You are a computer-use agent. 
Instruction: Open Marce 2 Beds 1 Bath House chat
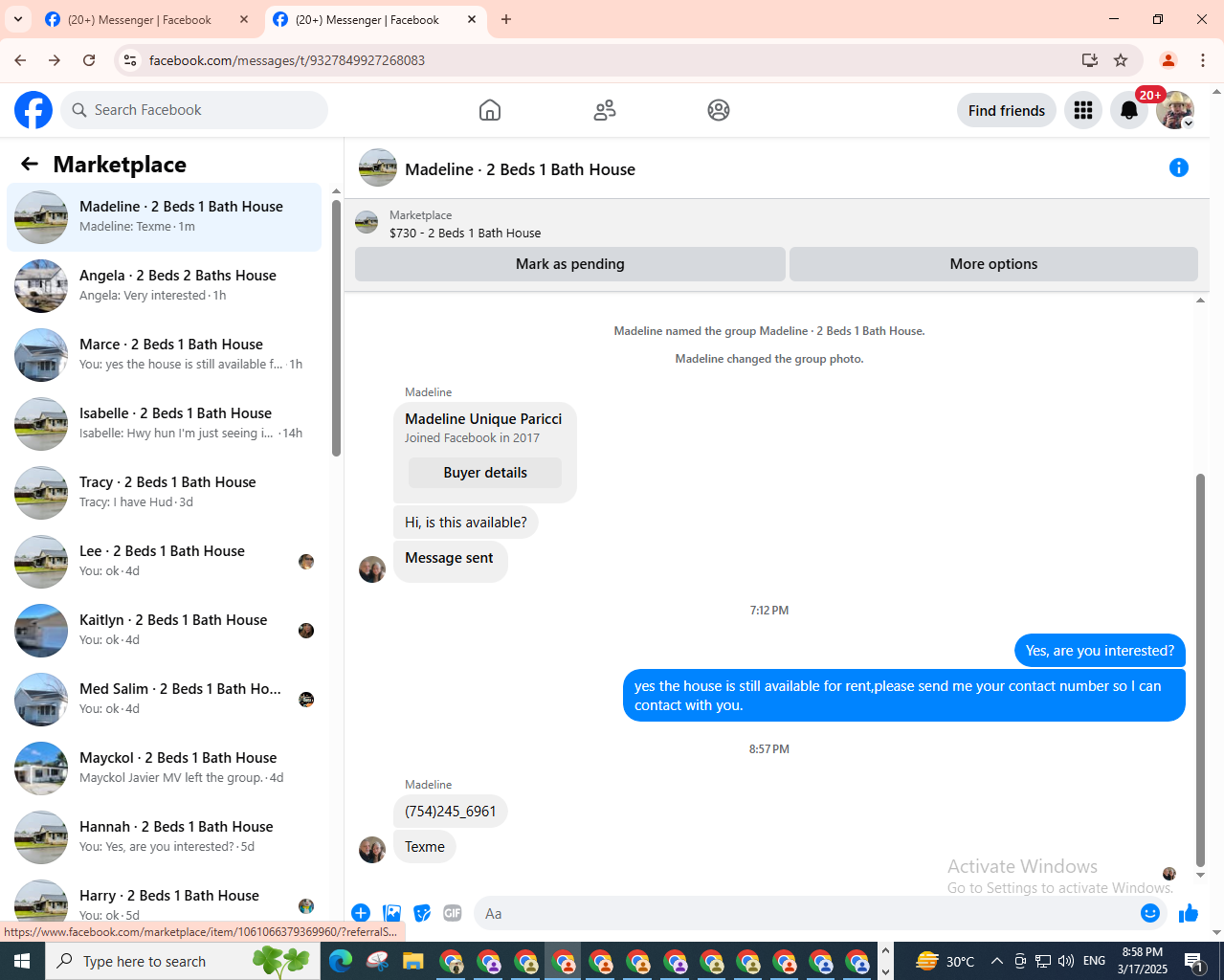click(x=165, y=355)
